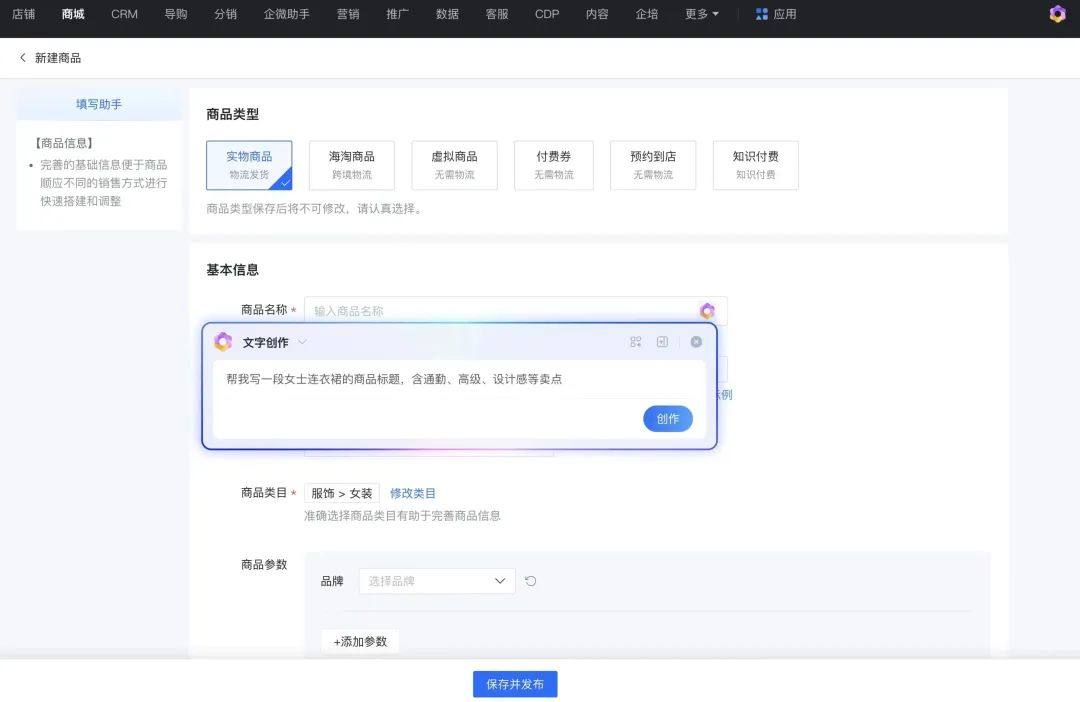Click the AI assistant icon in top-right corner

click(x=1057, y=14)
